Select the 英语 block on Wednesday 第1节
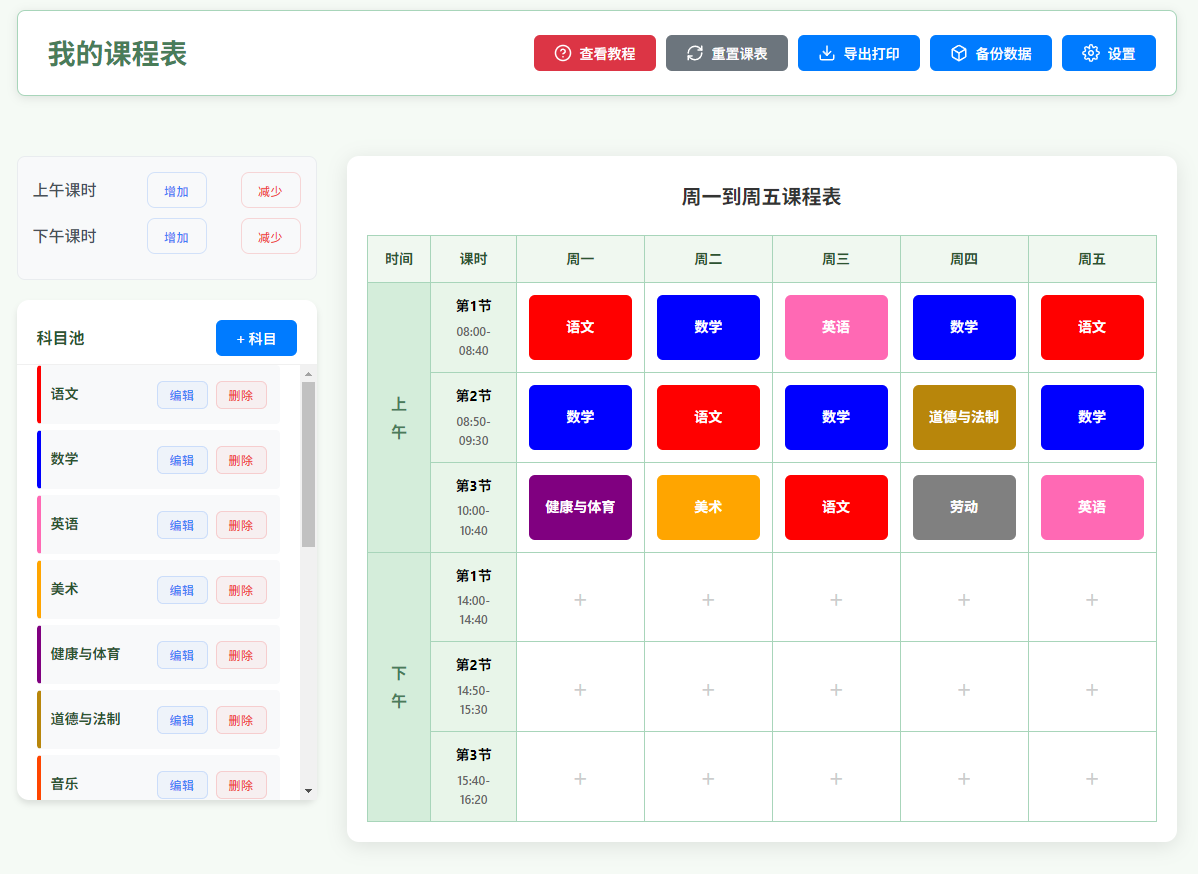 (x=836, y=327)
